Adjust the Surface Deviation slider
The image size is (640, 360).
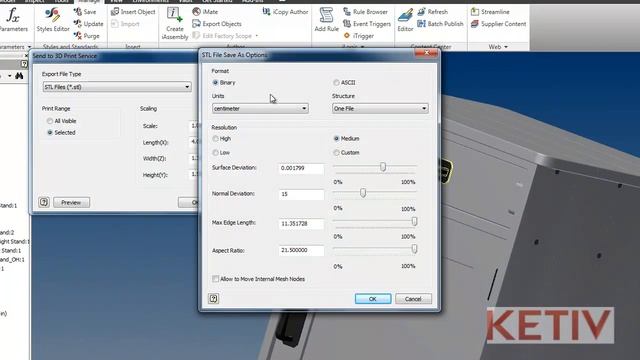point(383,167)
